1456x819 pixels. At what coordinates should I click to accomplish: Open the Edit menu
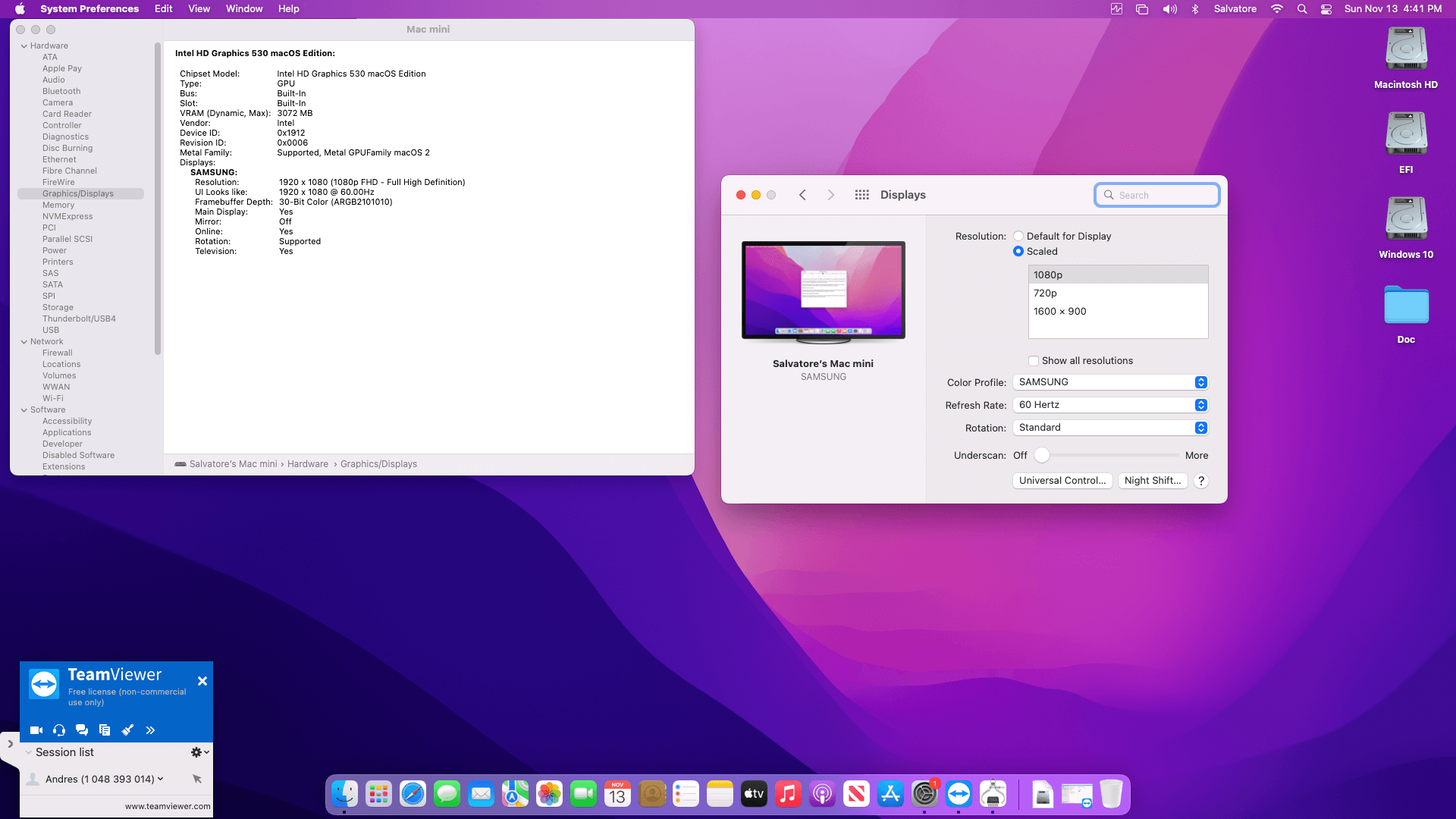163,9
